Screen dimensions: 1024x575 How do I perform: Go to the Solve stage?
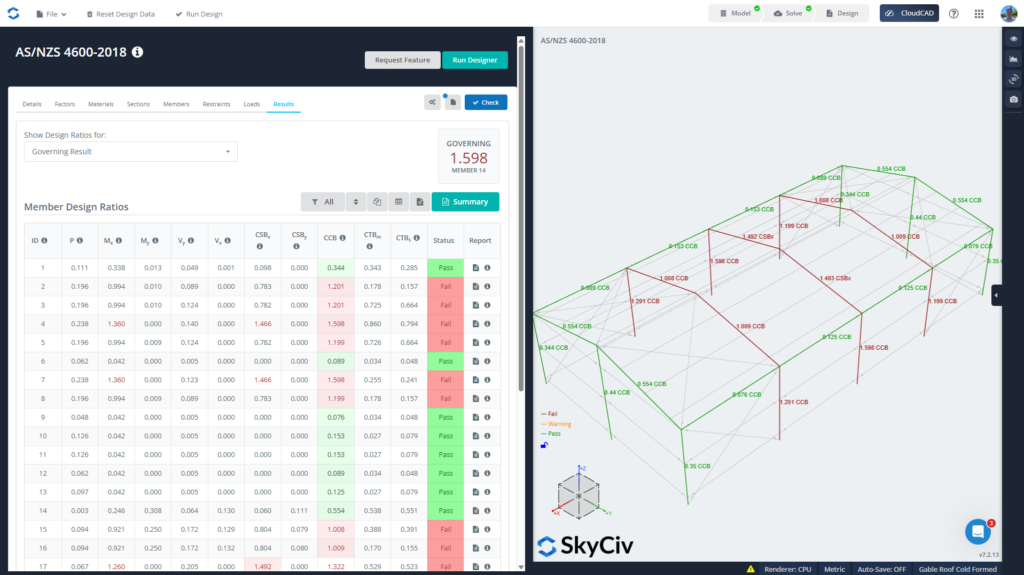pos(788,13)
